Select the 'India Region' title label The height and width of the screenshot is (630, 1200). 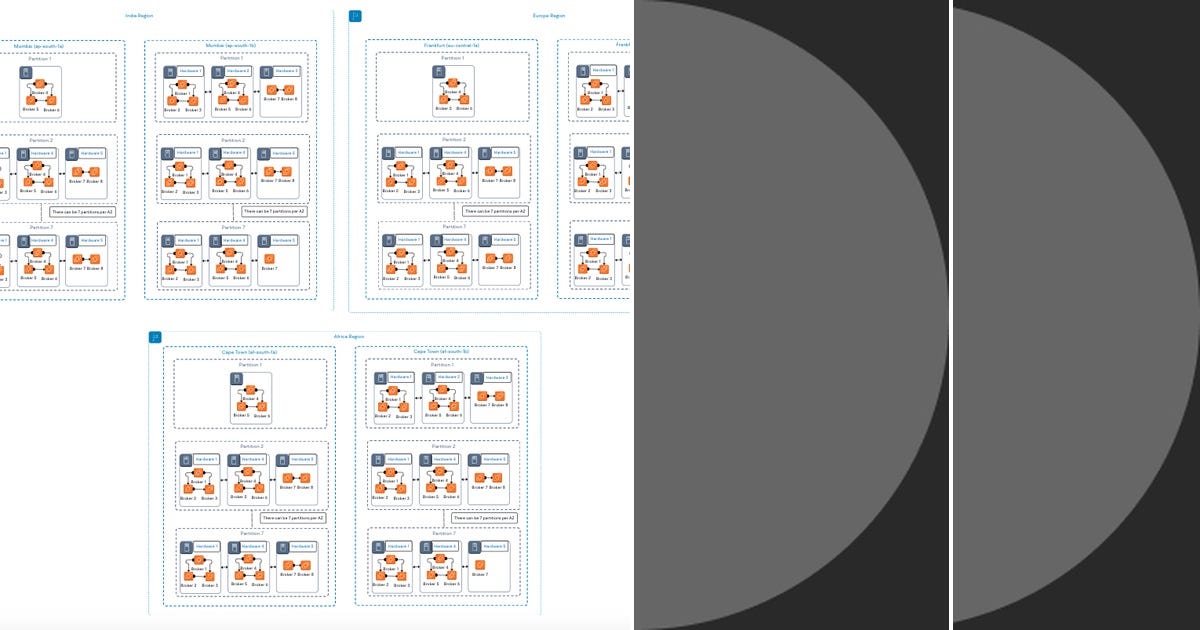point(137,16)
